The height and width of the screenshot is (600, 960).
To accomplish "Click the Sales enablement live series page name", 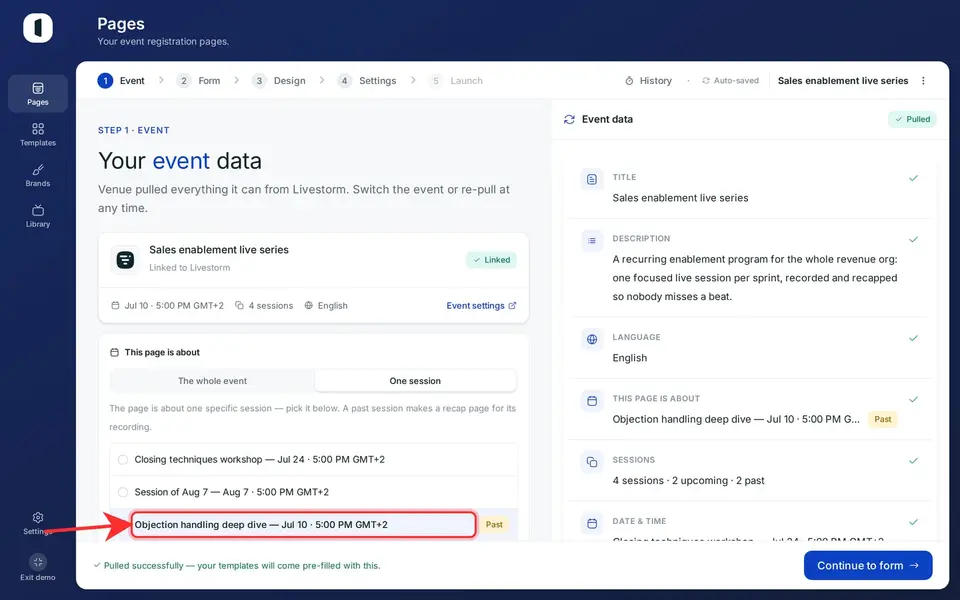I will click(843, 81).
